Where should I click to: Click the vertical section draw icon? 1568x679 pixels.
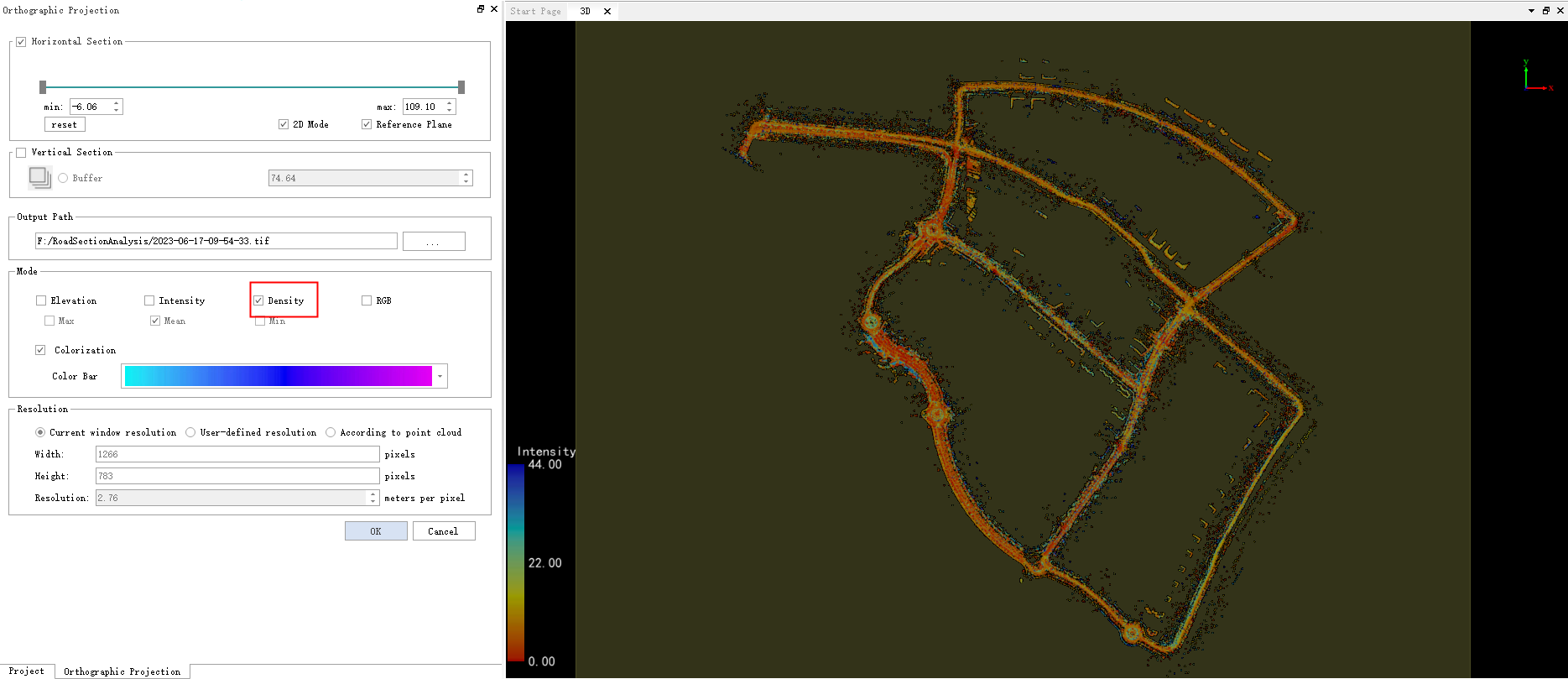[39, 177]
